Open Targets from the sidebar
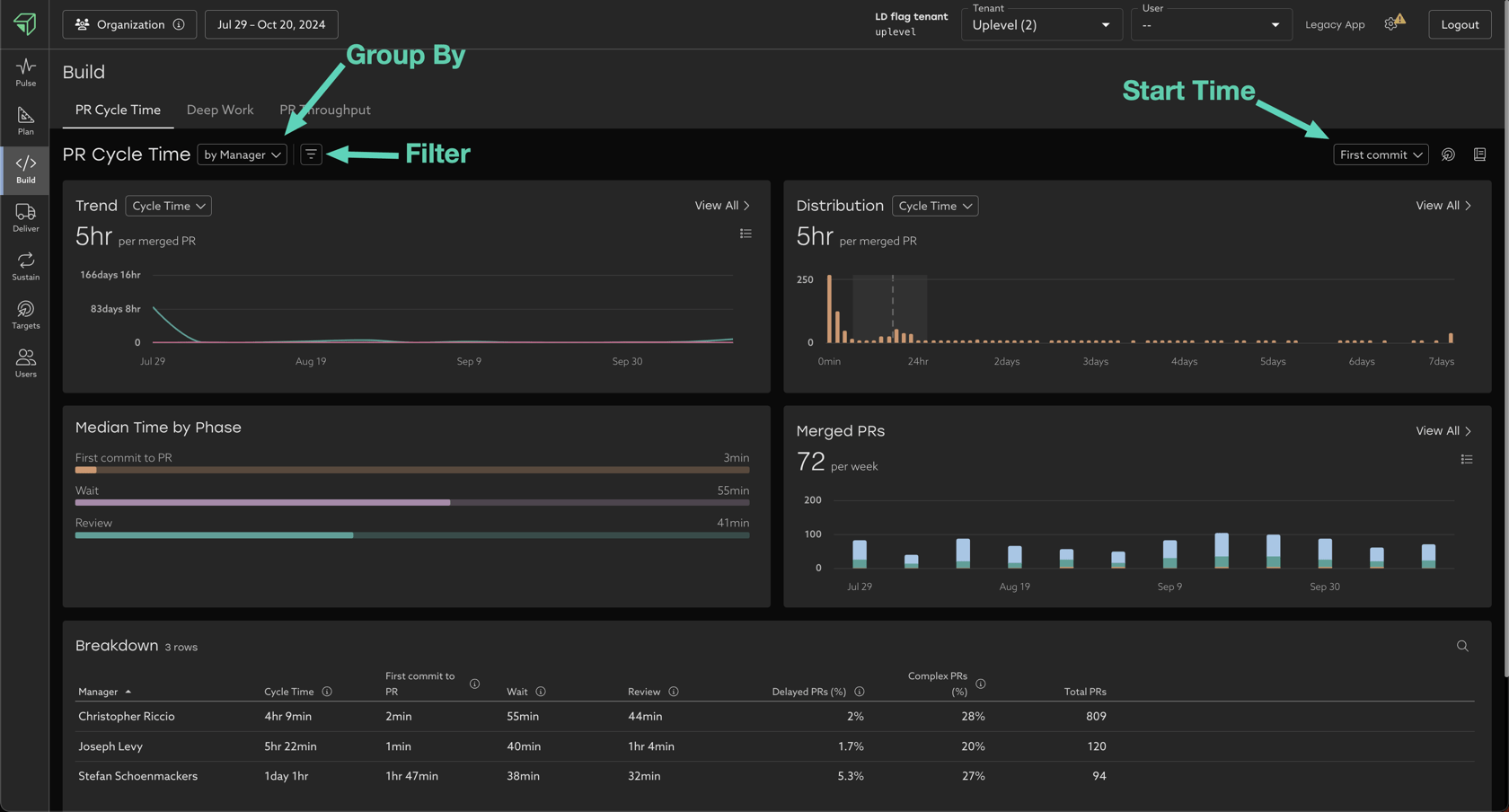The image size is (1509, 812). pos(25,314)
